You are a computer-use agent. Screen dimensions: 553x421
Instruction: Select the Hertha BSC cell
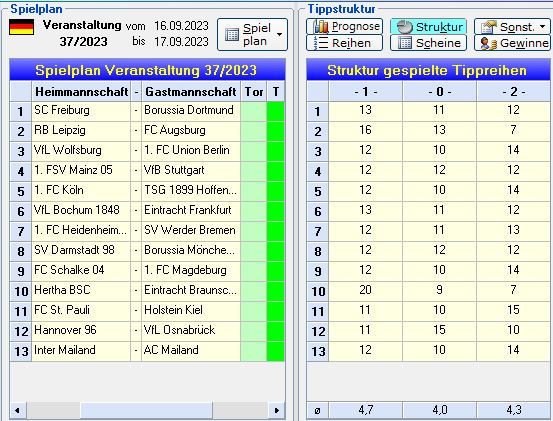click(81, 291)
